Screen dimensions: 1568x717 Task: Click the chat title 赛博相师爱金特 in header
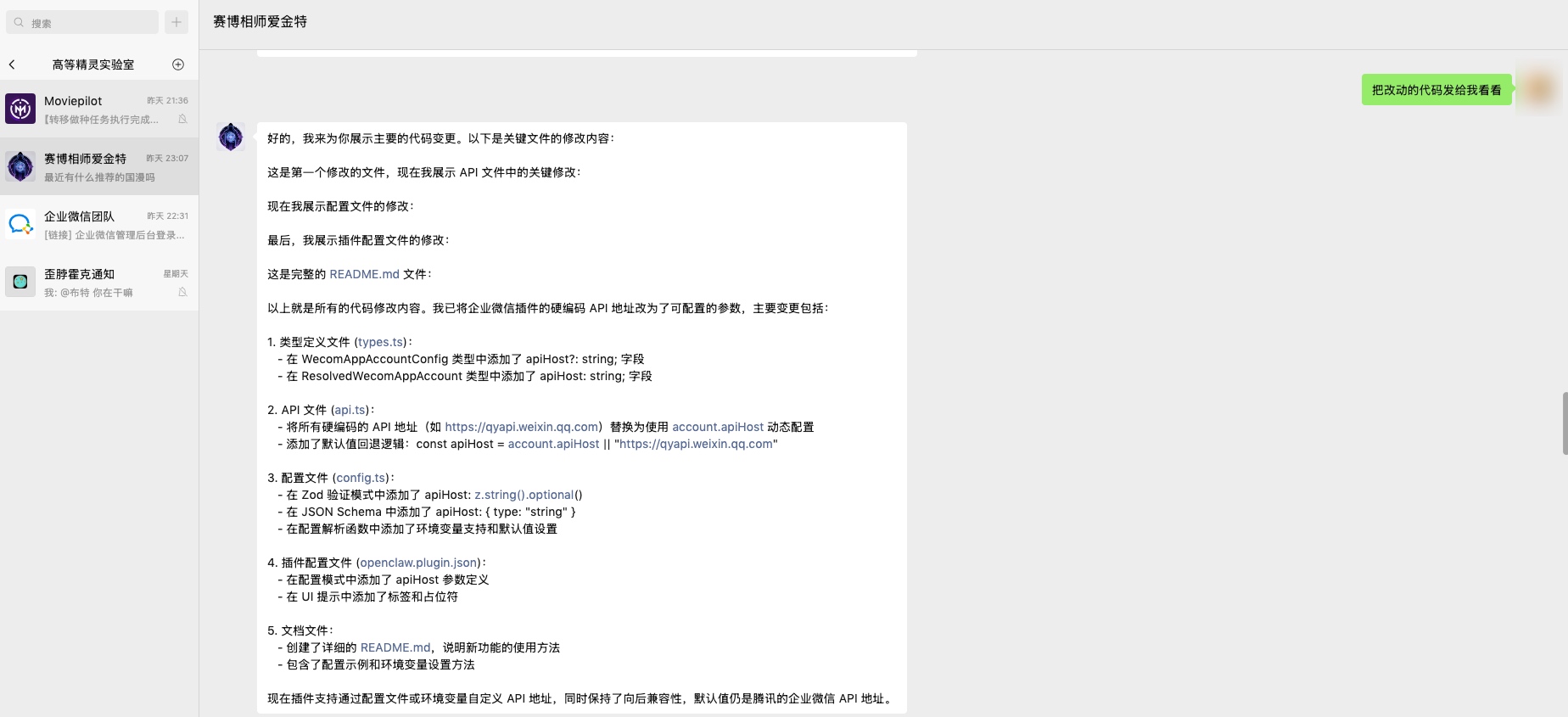click(260, 22)
